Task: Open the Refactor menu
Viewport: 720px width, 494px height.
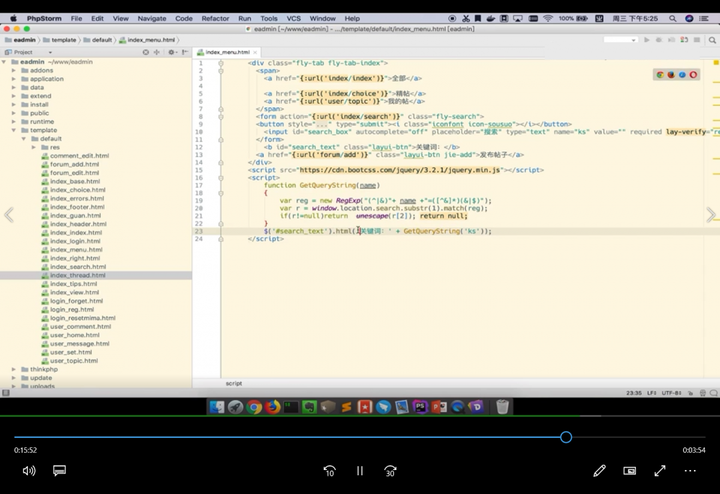Action: (x=215, y=18)
